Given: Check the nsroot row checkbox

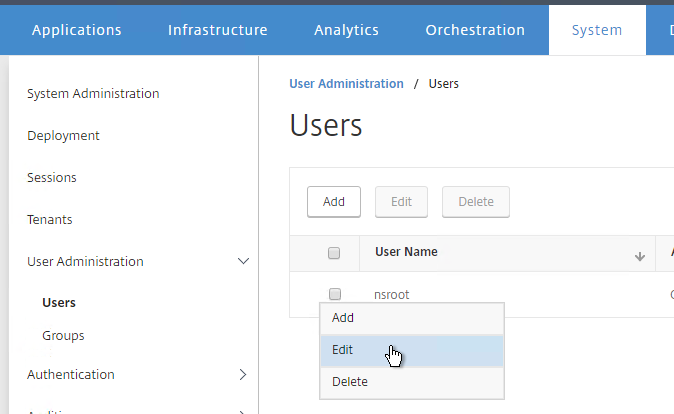Looking at the screenshot, I should 334,294.
